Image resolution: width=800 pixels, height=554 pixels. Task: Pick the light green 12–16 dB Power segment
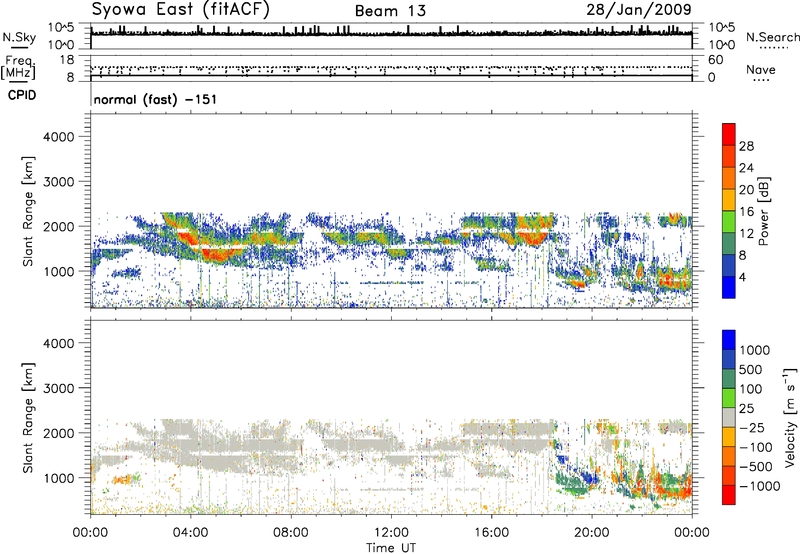click(729, 222)
